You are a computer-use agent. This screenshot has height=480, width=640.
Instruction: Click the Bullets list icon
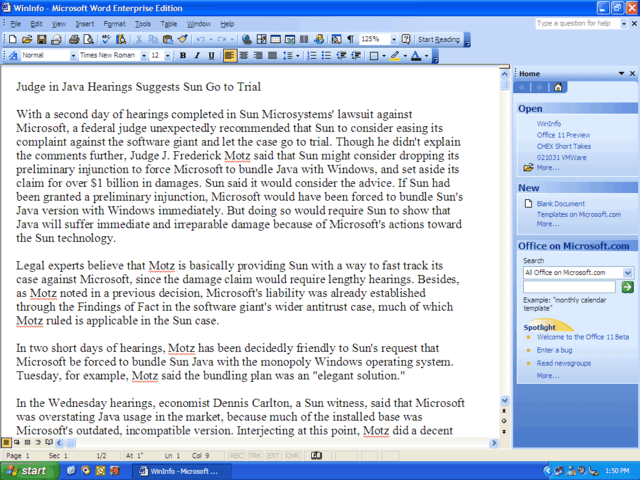click(x=326, y=56)
